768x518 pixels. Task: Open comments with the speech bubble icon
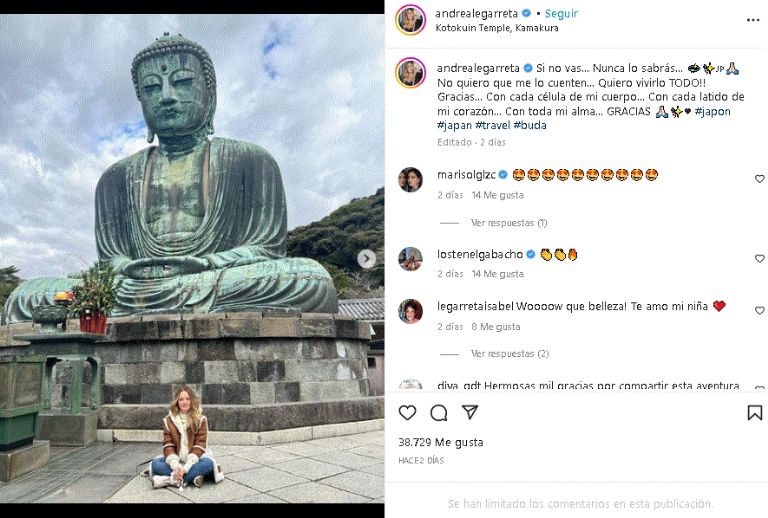click(438, 413)
